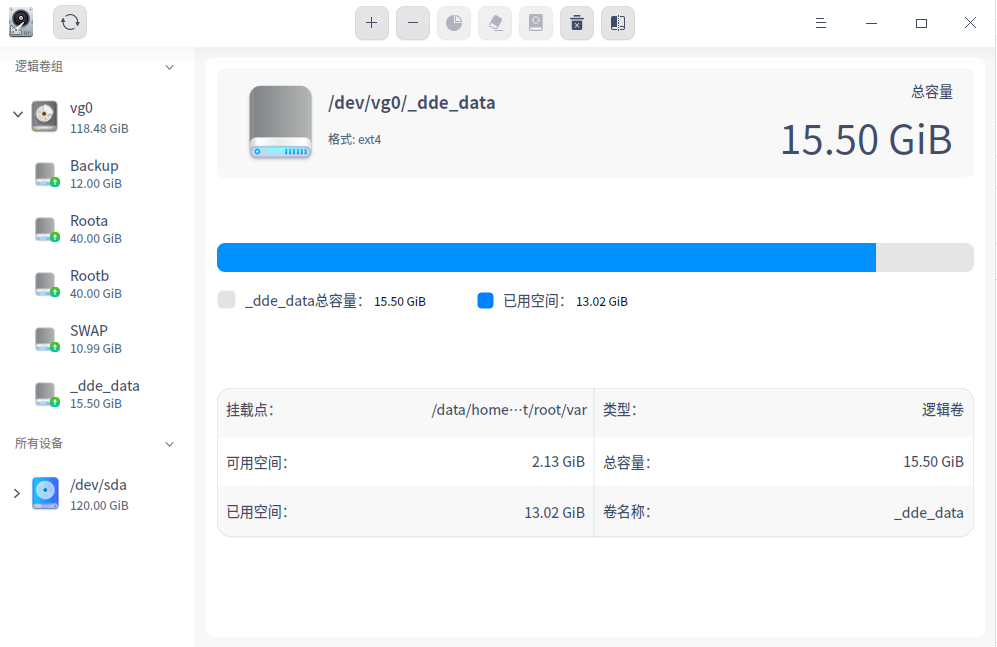The image size is (997, 647).
Task: Click the trash delete volume icon
Action: [577, 24]
